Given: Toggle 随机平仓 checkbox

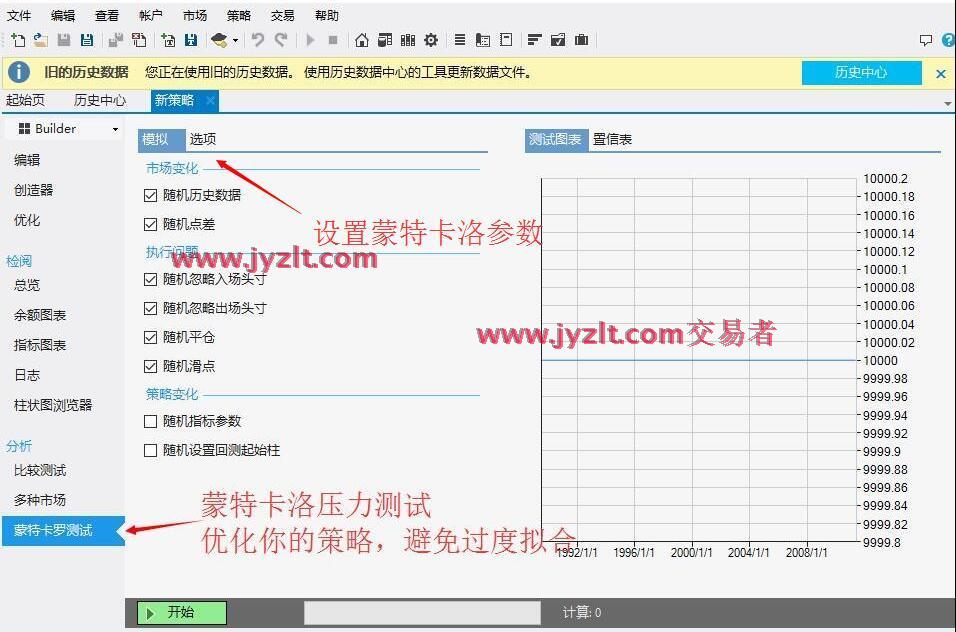Looking at the screenshot, I should [150, 338].
